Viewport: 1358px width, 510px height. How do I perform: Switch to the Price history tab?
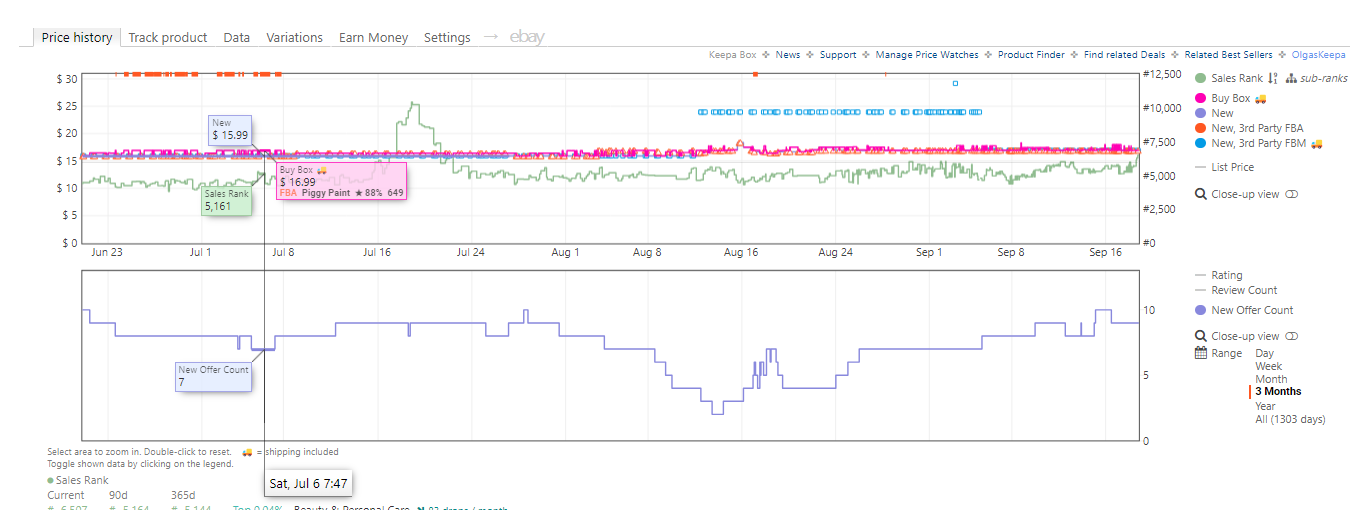point(77,37)
